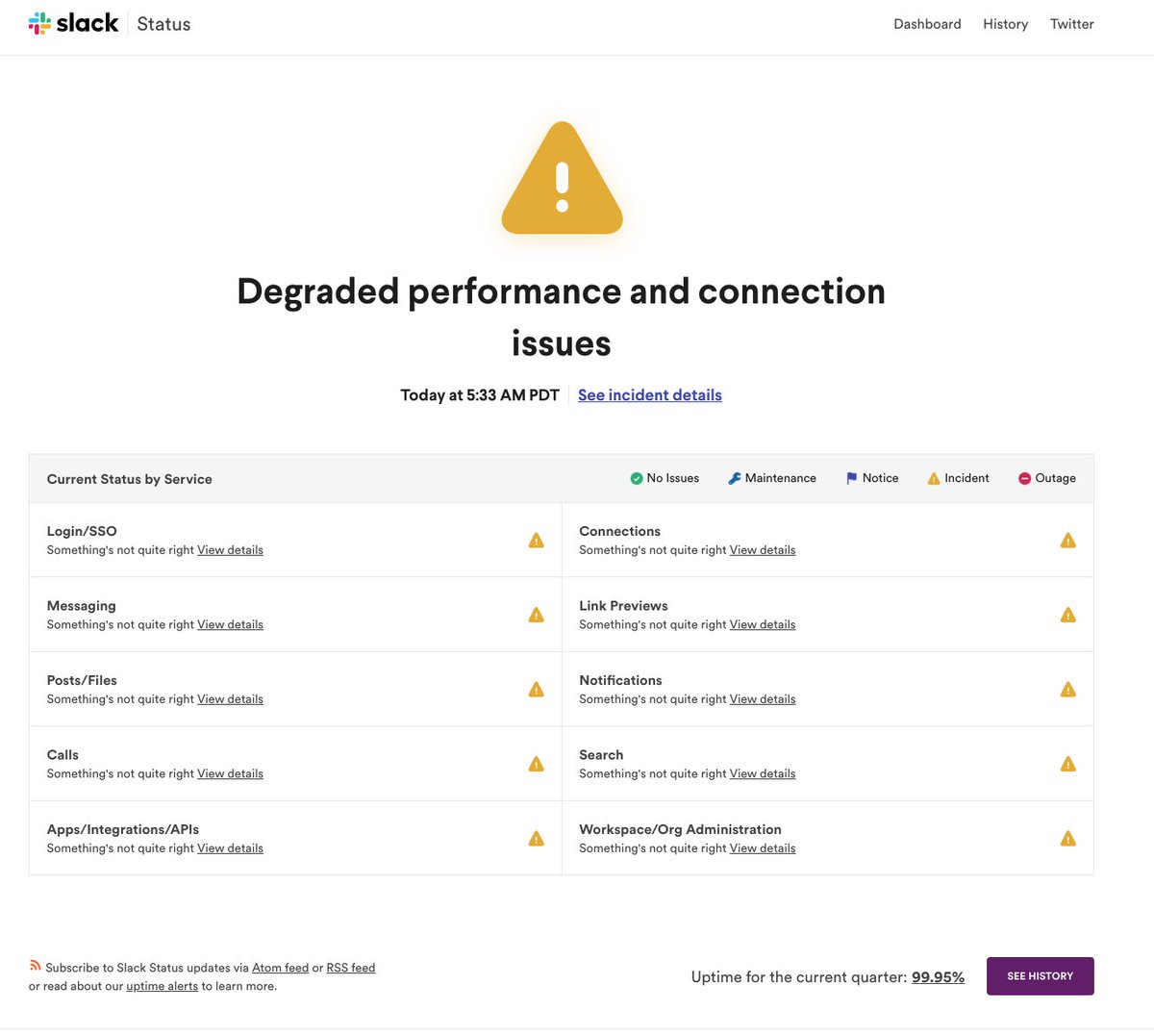Click the Notifications service name
Viewport: 1154px width, 1036px height.
point(621,680)
